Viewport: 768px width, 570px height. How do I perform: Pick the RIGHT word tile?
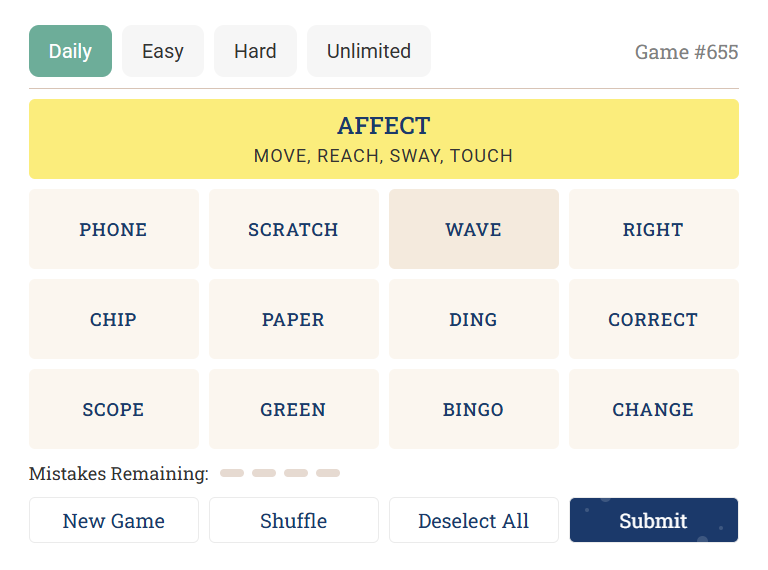click(x=654, y=229)
